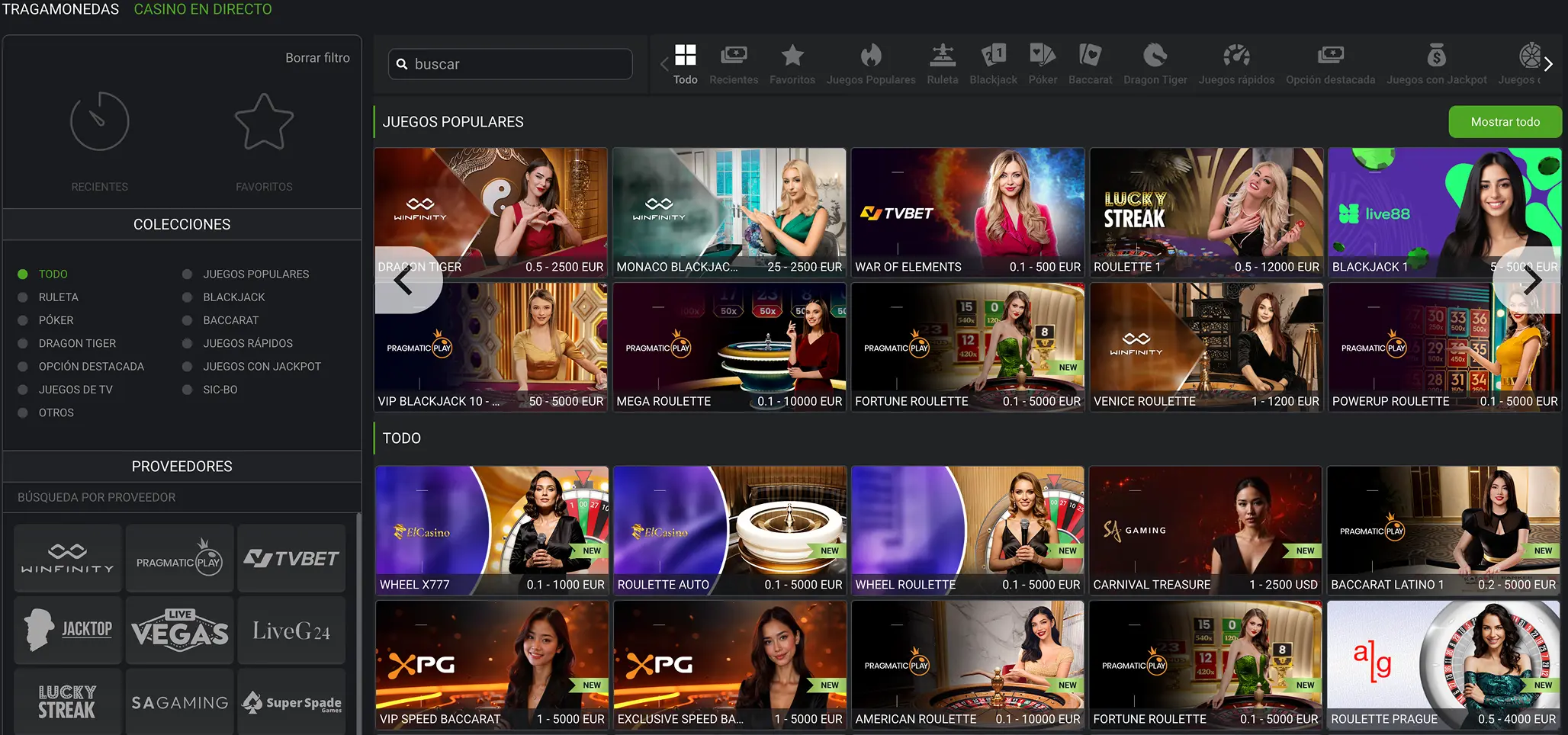Select the Juegos con Jackpot money bag icon
Screen dimensions: 1568x735
point(1436,56)
